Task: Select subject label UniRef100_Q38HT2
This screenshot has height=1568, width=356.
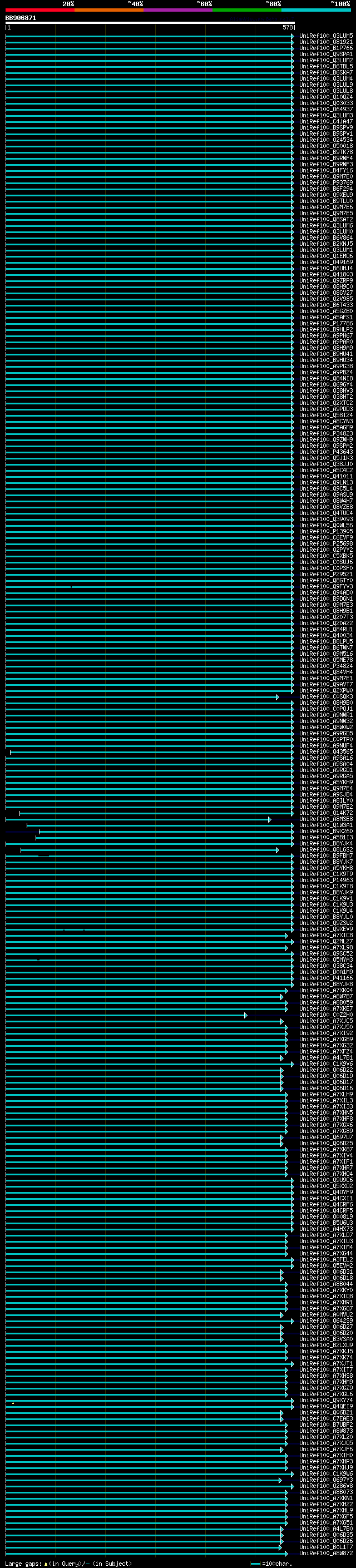Action: [326, 397]
